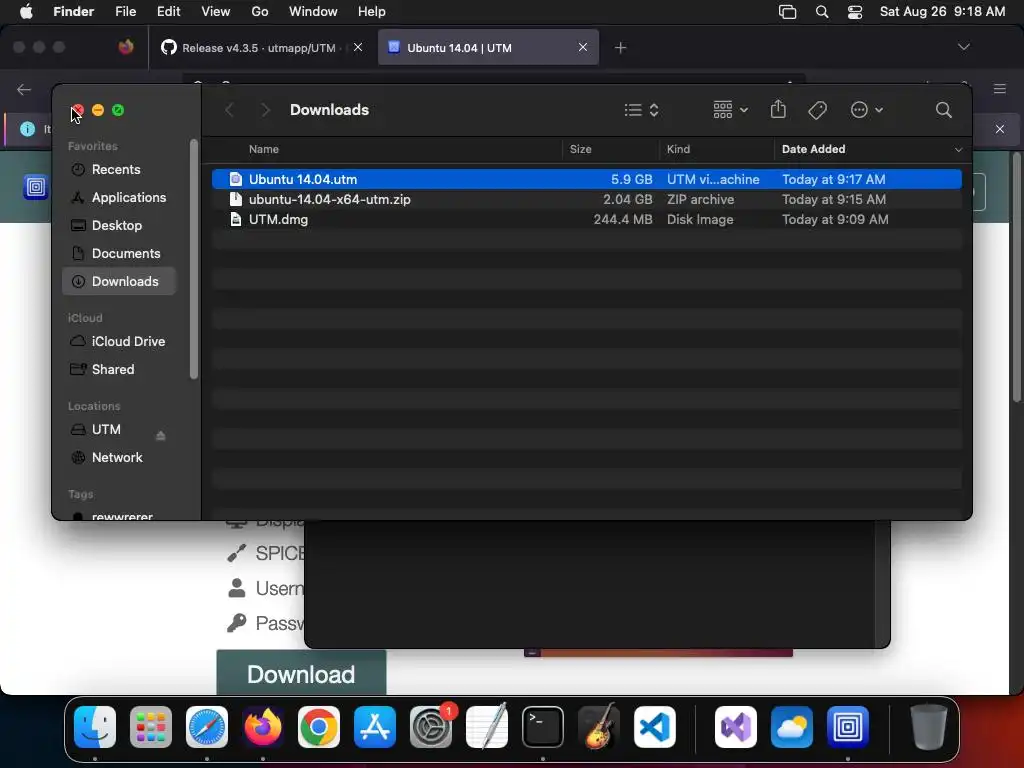Select the ubuntu-14.04-x64-utm.zip file
Image resolution: width=1024 pixels, height=768 pixels.
coord(586,199)
